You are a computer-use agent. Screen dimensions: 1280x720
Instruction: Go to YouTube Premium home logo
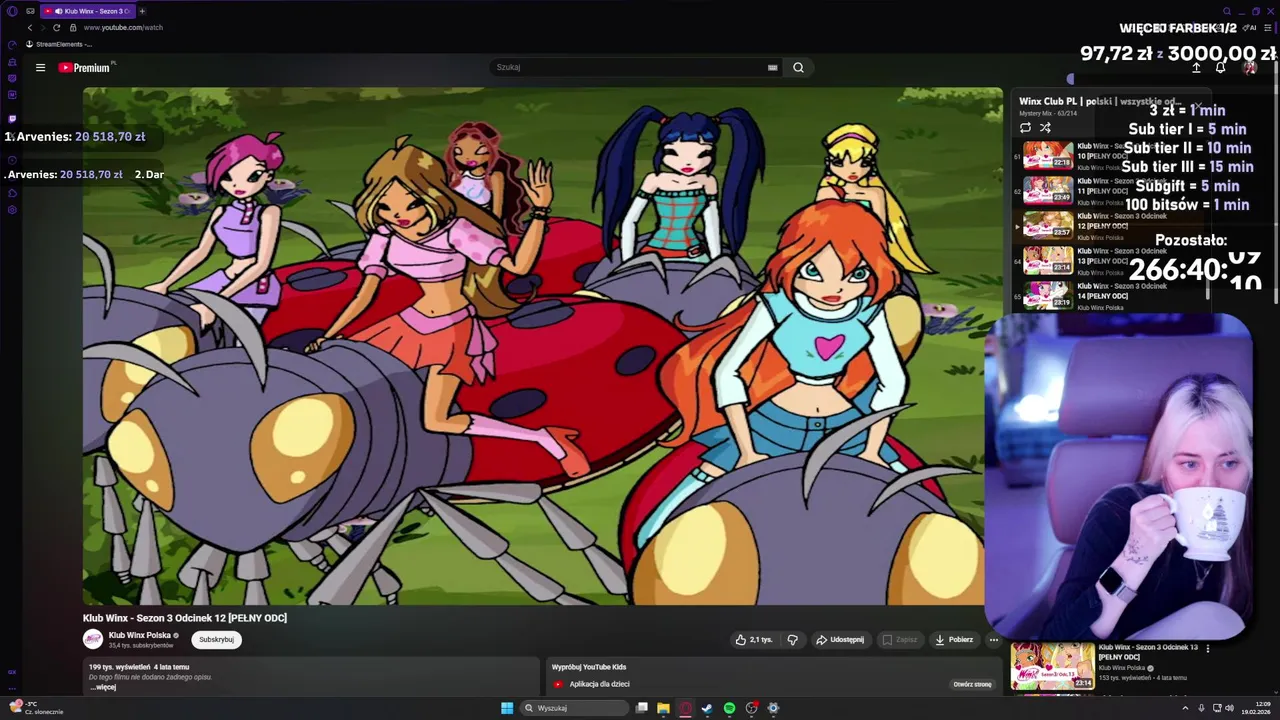tap(86, 68)
